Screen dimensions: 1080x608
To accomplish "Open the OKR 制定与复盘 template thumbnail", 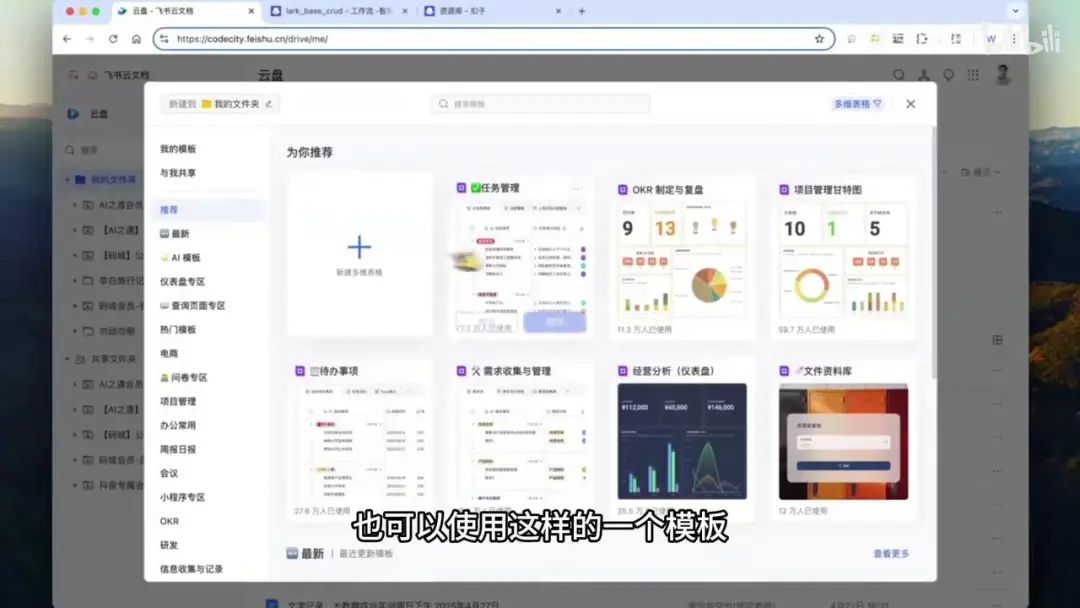I will [682, 260].
